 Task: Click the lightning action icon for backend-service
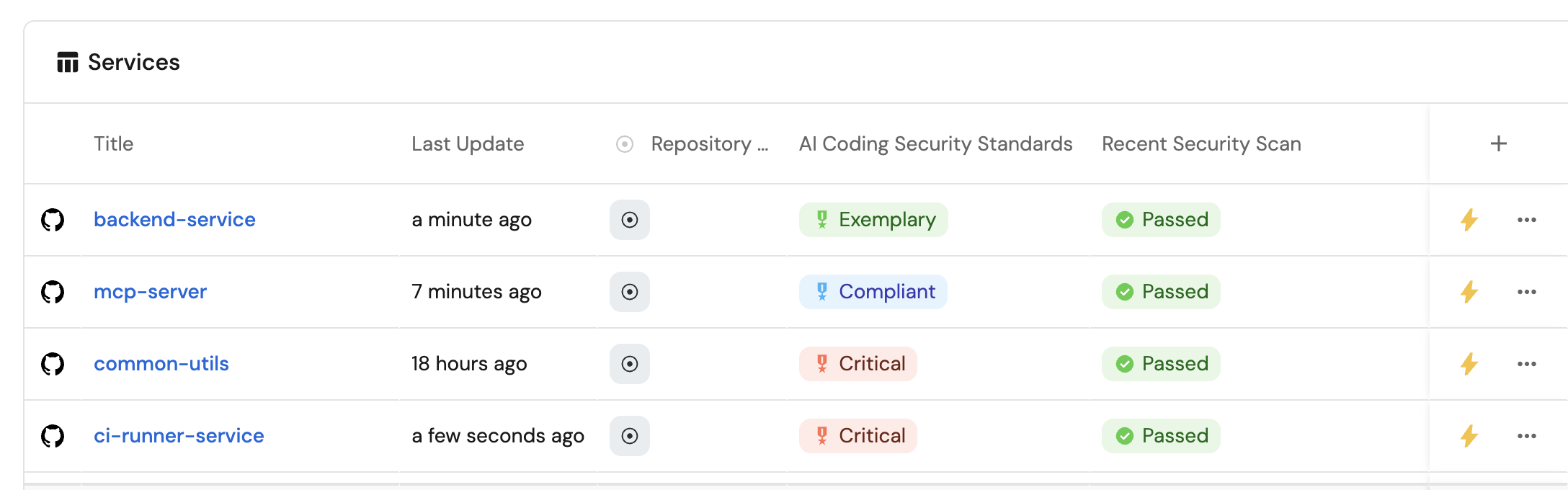pyautogui.click(x=1469, y=220)
